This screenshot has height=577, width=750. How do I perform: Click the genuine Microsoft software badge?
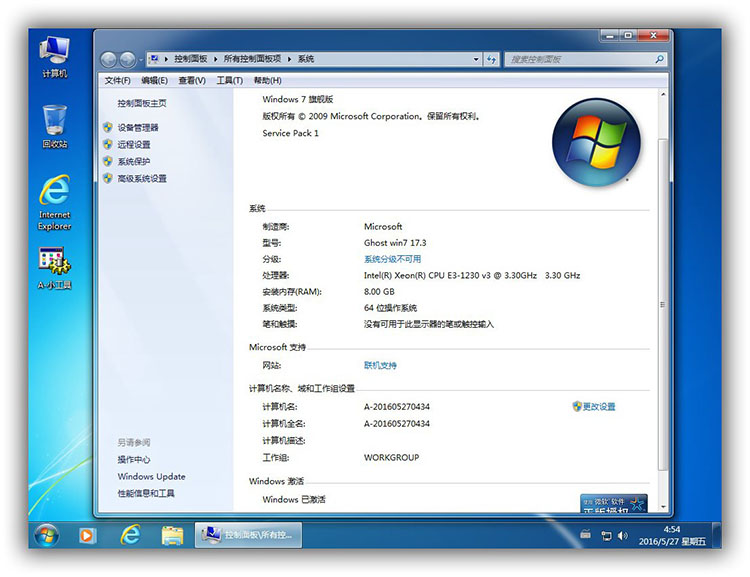(x=614, y=503)
